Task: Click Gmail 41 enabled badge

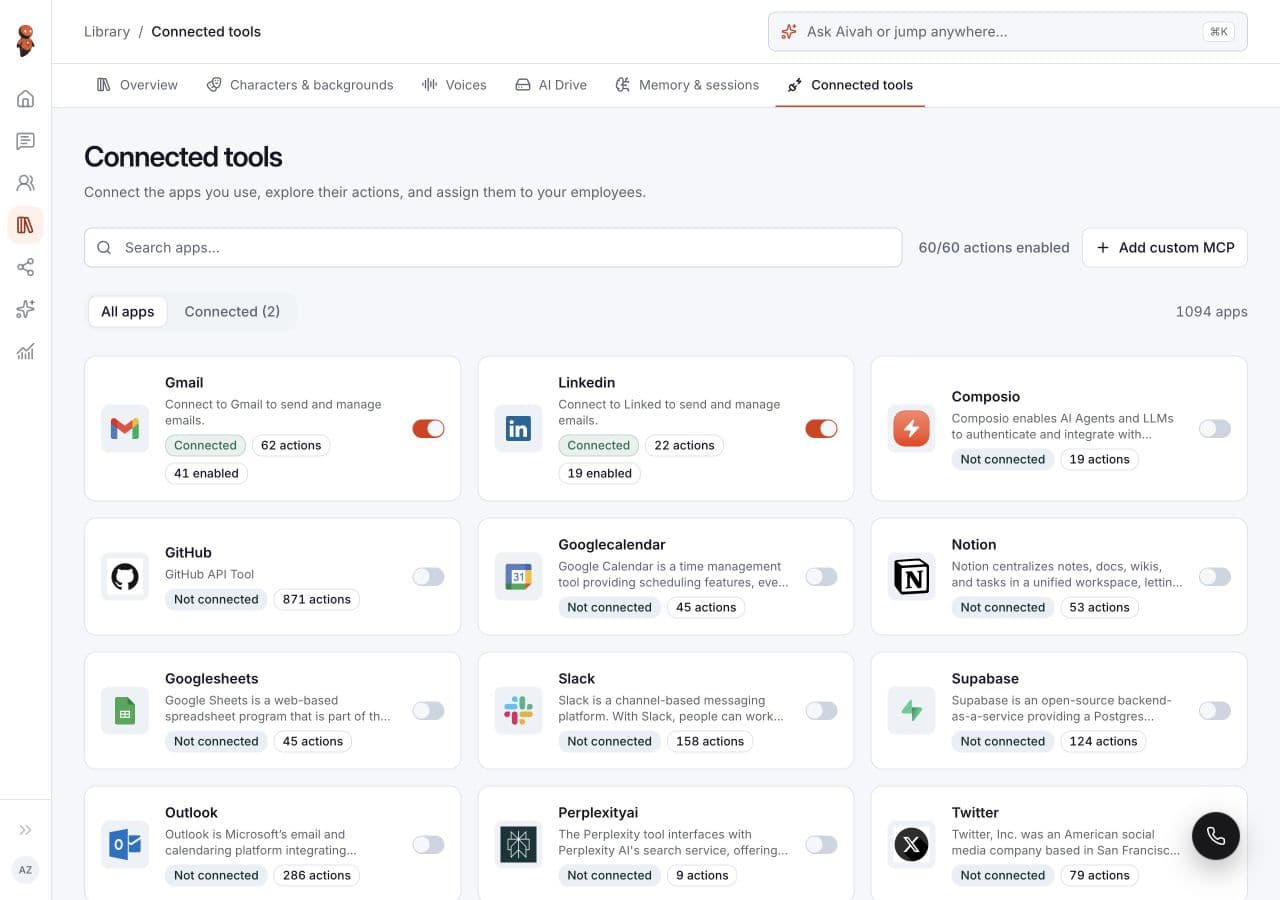Action: tap(206, 473)
